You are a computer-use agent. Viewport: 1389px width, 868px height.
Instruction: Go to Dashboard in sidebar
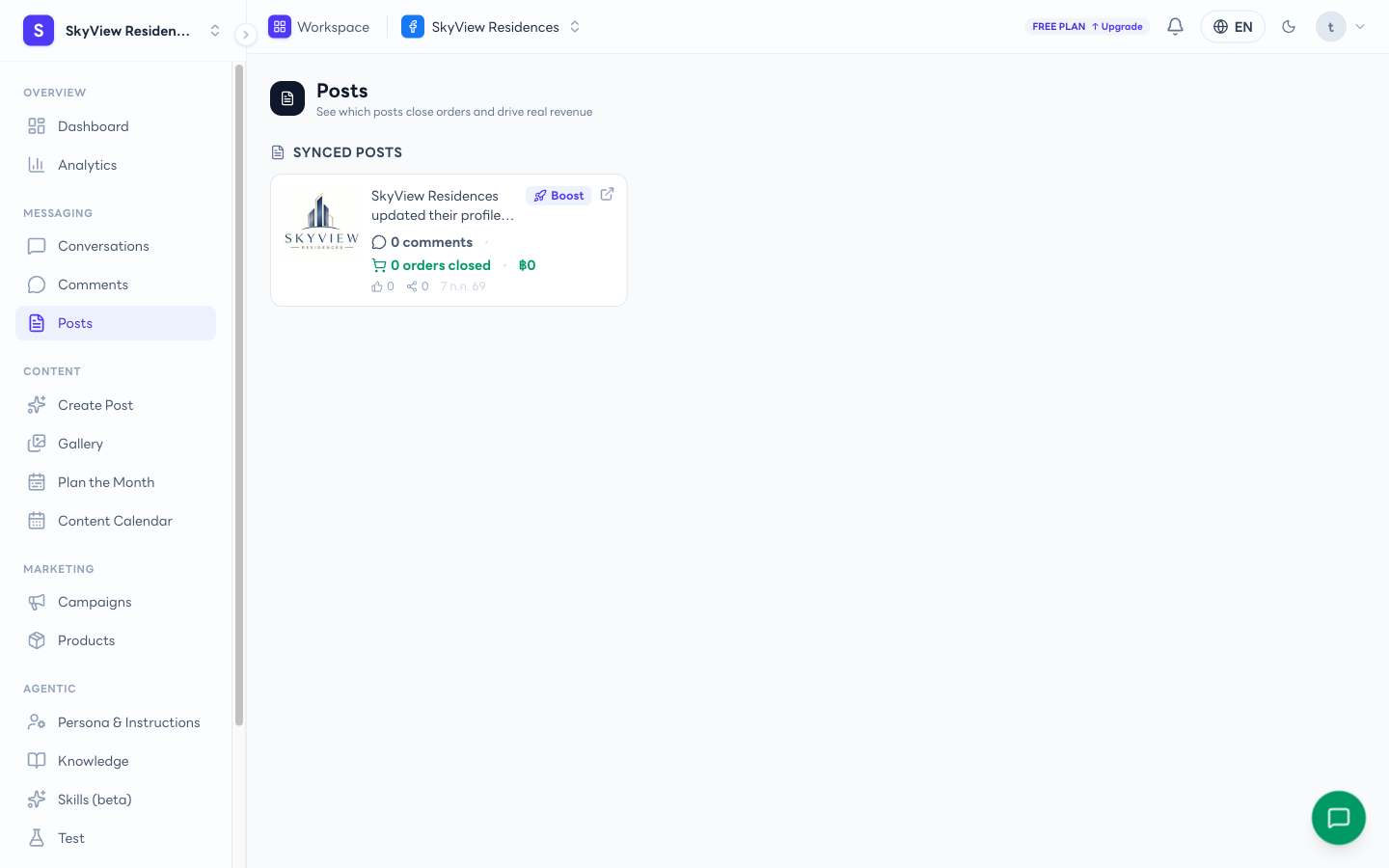pyautogui.click(x=116, y=126)
